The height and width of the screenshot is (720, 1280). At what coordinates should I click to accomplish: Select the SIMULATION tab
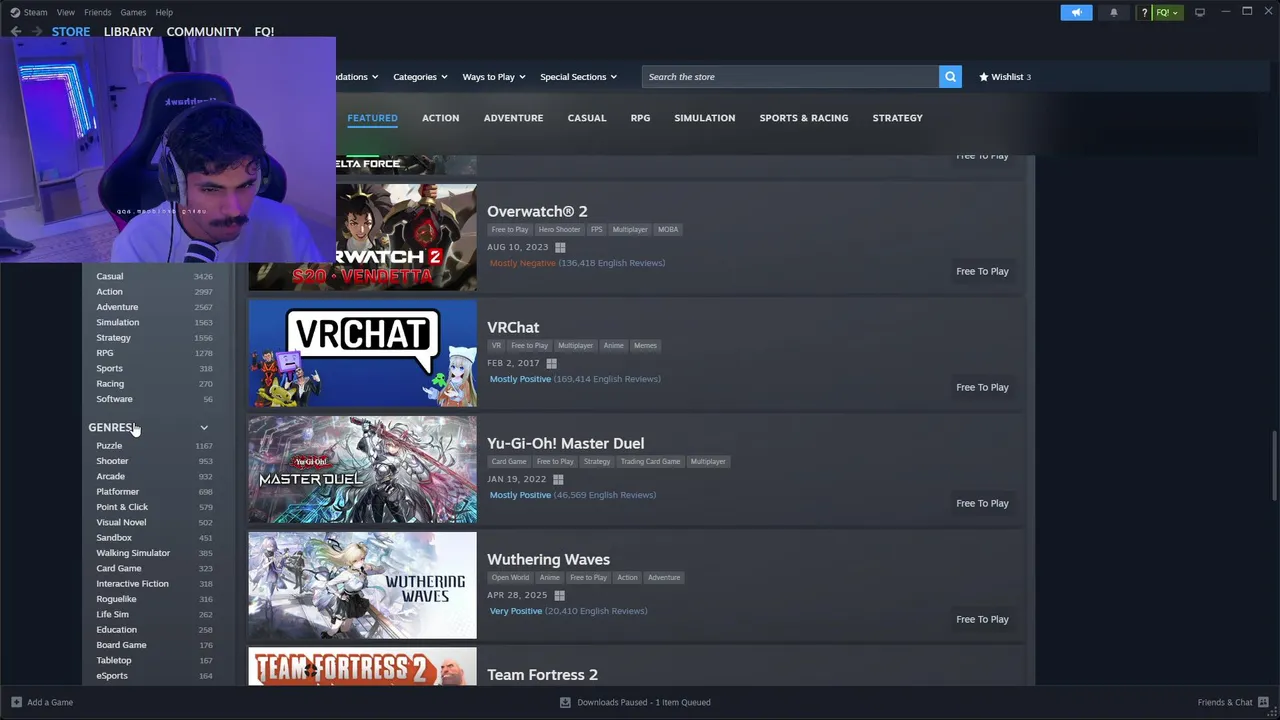[705, 118]
